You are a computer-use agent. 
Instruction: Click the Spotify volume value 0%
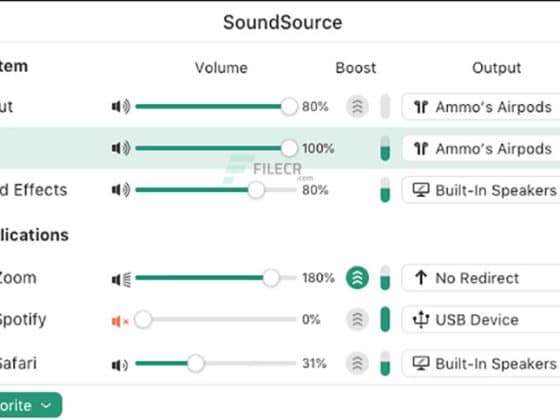pos(311,319)
